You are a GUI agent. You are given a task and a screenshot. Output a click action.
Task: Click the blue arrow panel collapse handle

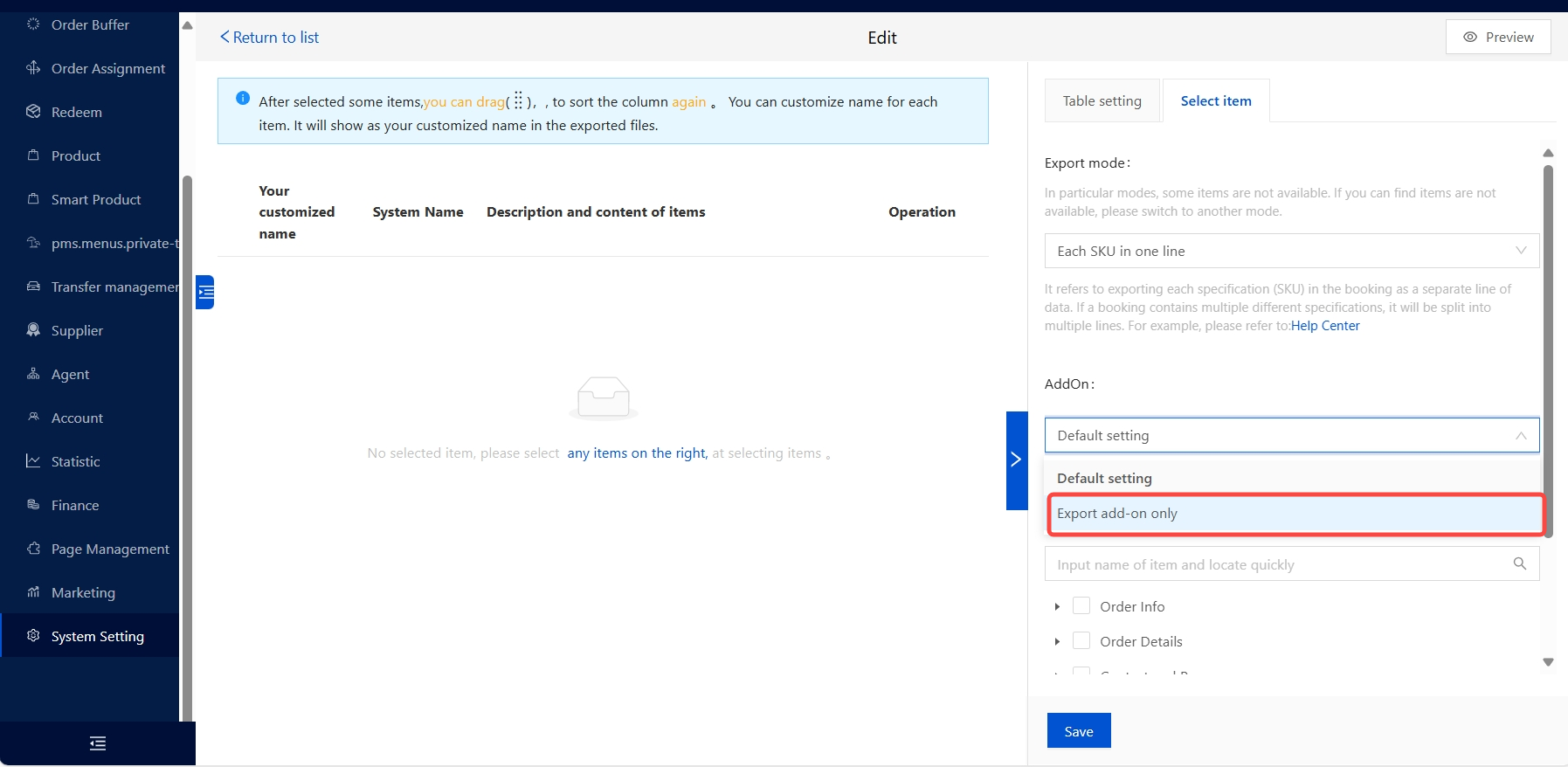click(1016, 460)
